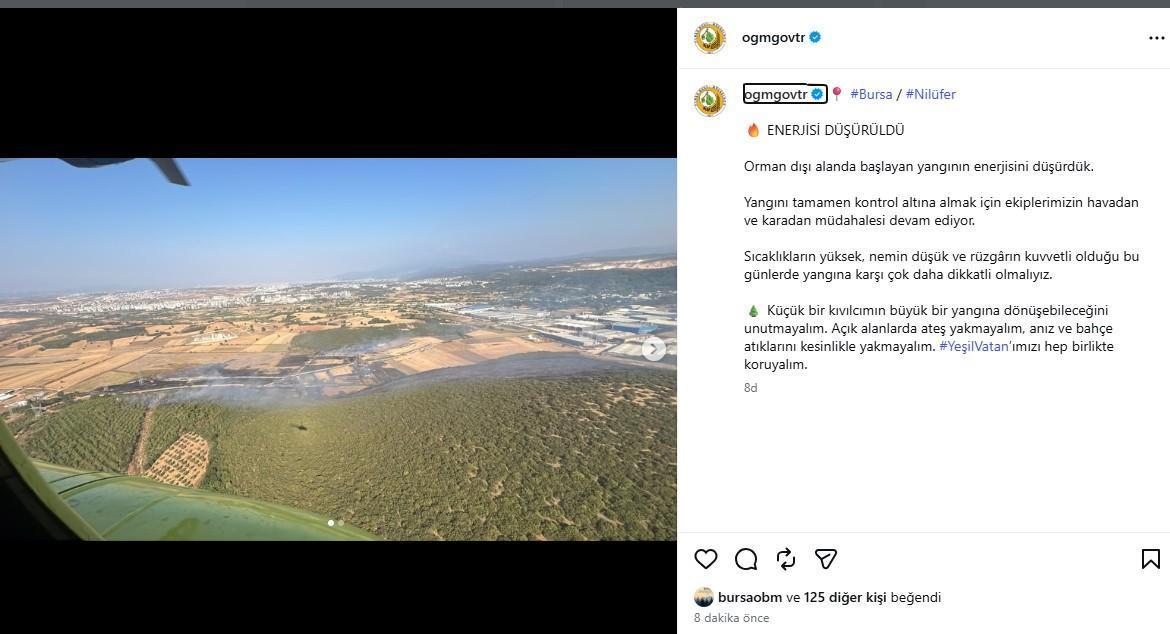Click ogmgovtr avatar beside the caption
The image size is (1170, 634).
pos(710,101)
